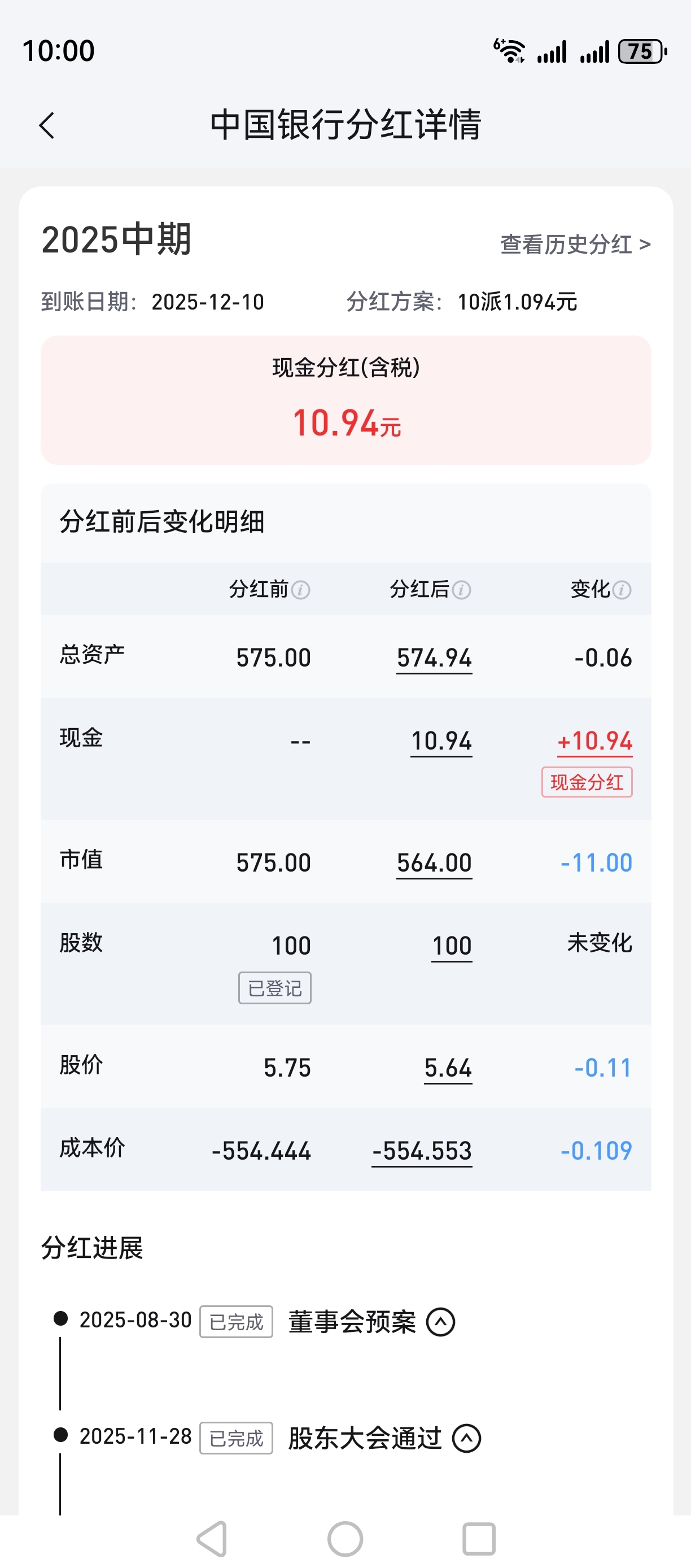Tap the red +10.94 change value
Viewport: 691px width, 1568px height.
pyautogui.click(x=595, y=742)
